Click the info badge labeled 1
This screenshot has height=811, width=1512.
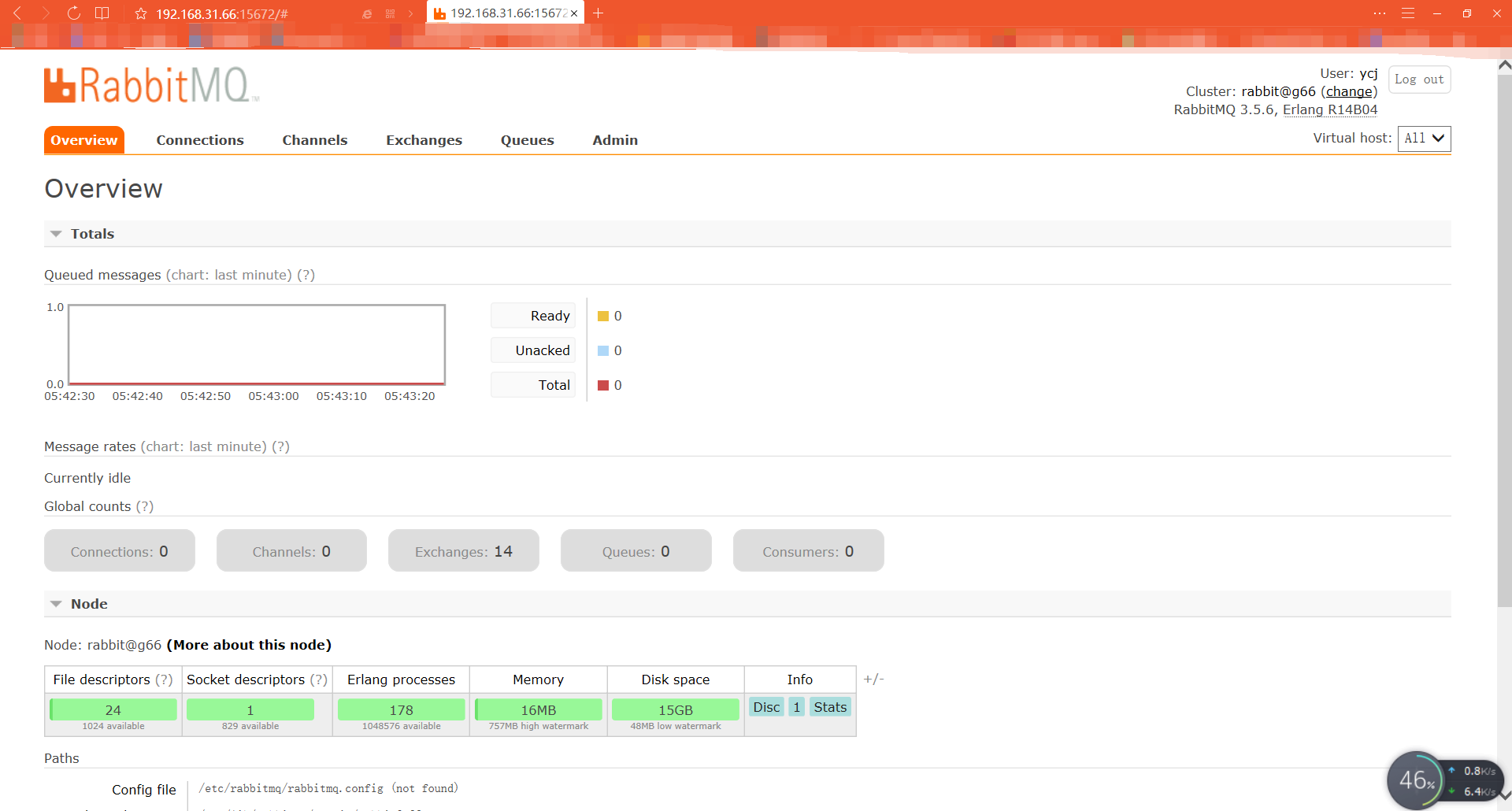pos(797,707)
